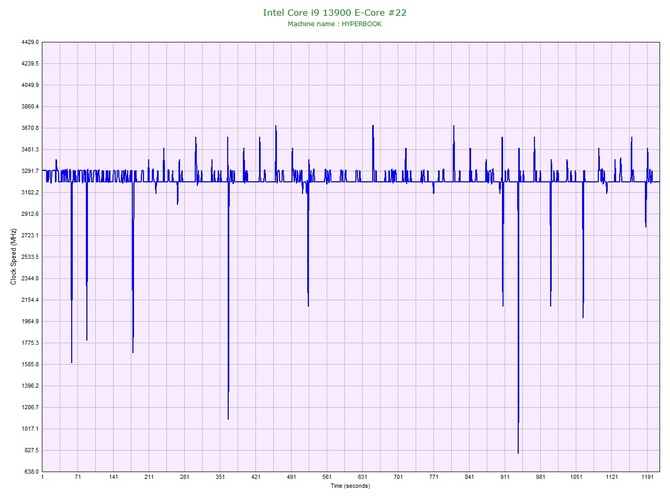Click the "Time (seconds)" horizontal axis label
The image size is (670, 503).
click(350, 486)
